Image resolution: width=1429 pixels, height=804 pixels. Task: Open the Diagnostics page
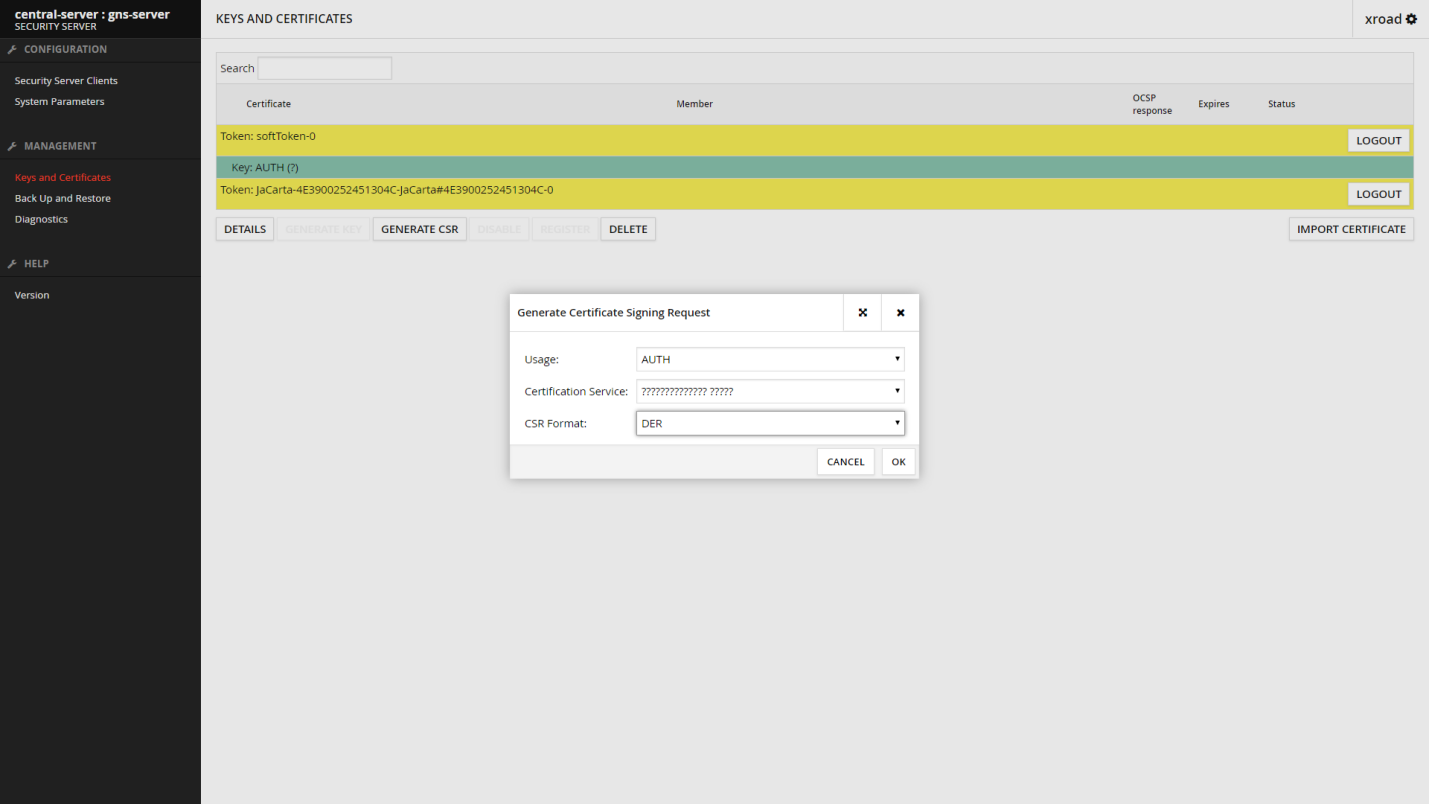[41, 220]
